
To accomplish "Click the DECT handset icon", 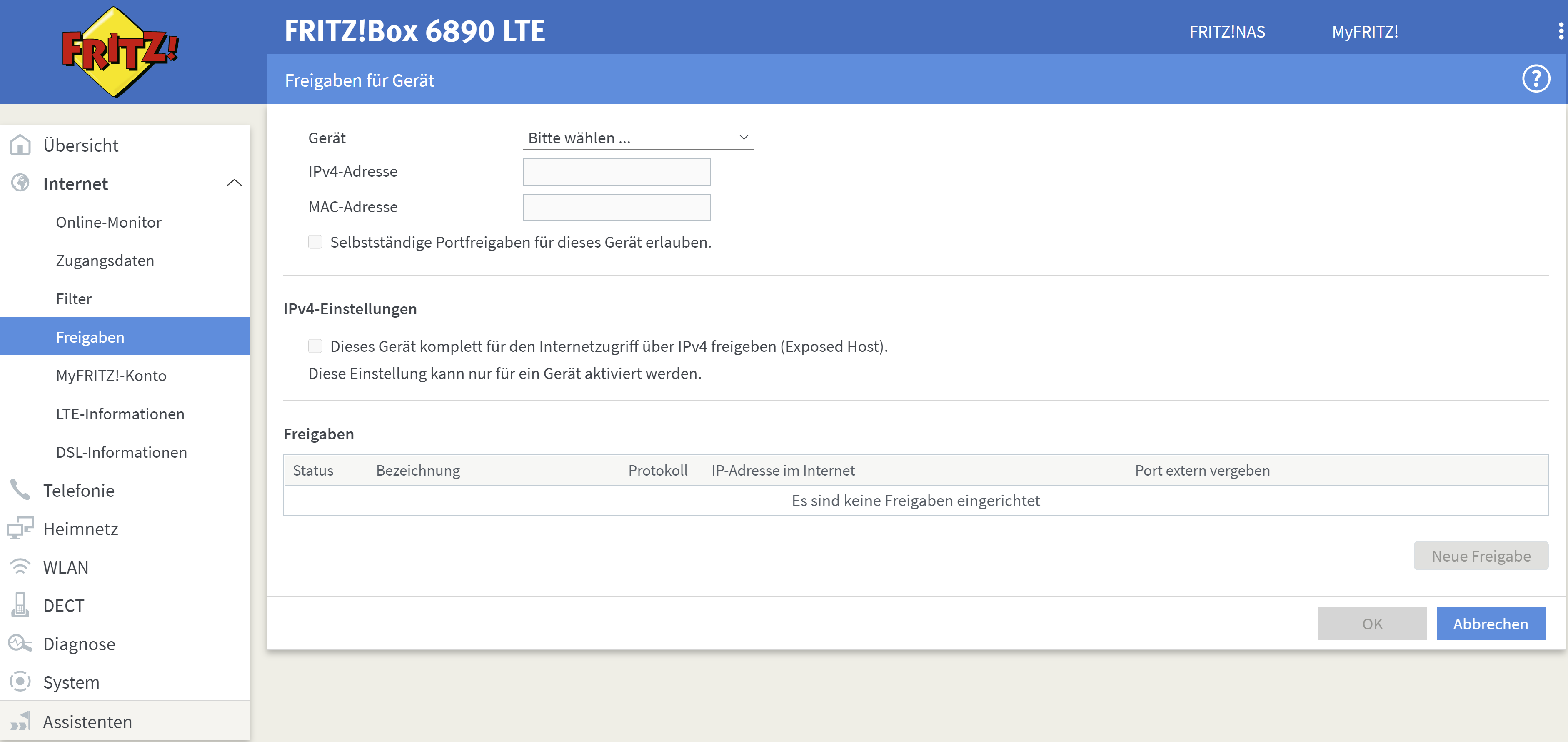I will [x=20, y=605].
